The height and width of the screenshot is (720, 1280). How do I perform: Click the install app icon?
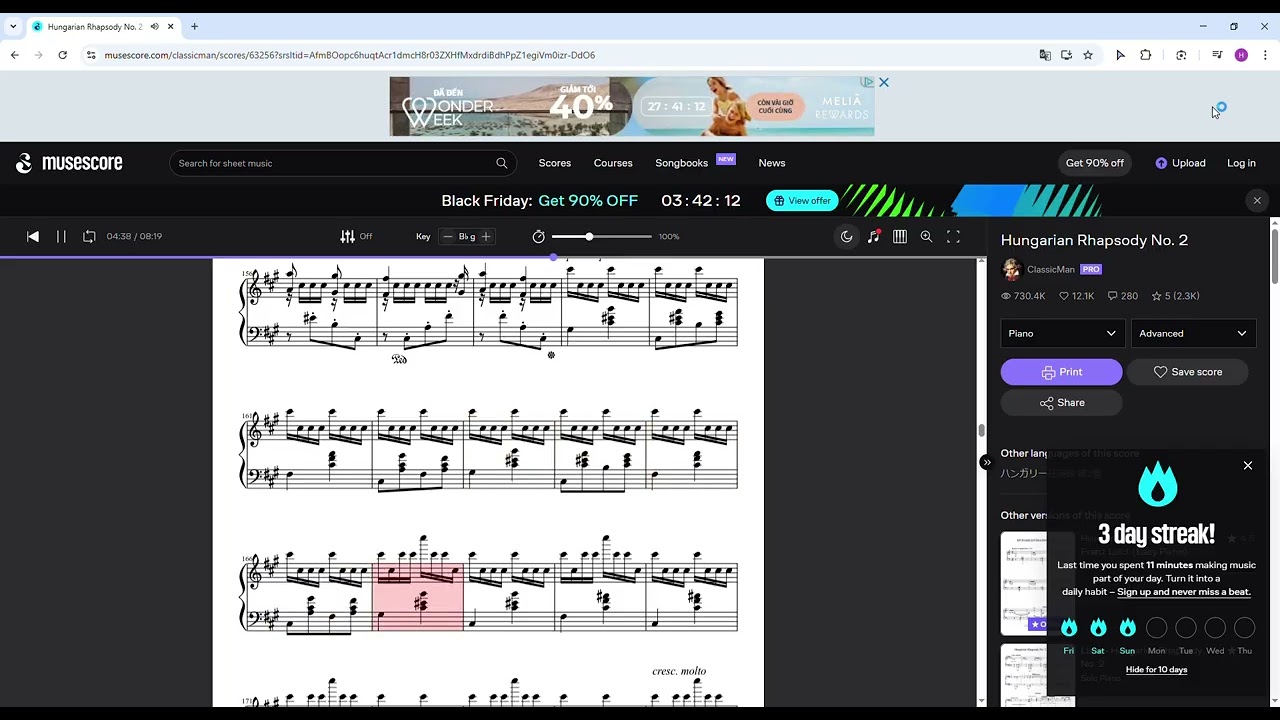click(1067, 55)
